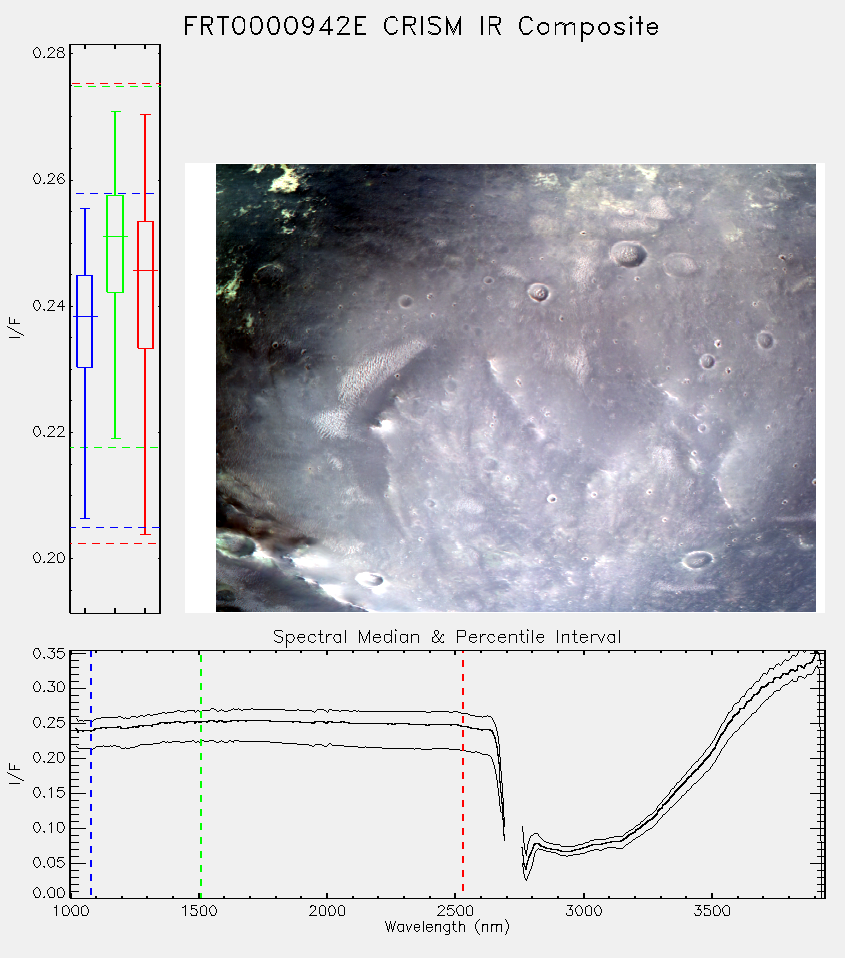Click the 2000 tick label on wavelength axis
845x958 pixels.
click(327, 912)
